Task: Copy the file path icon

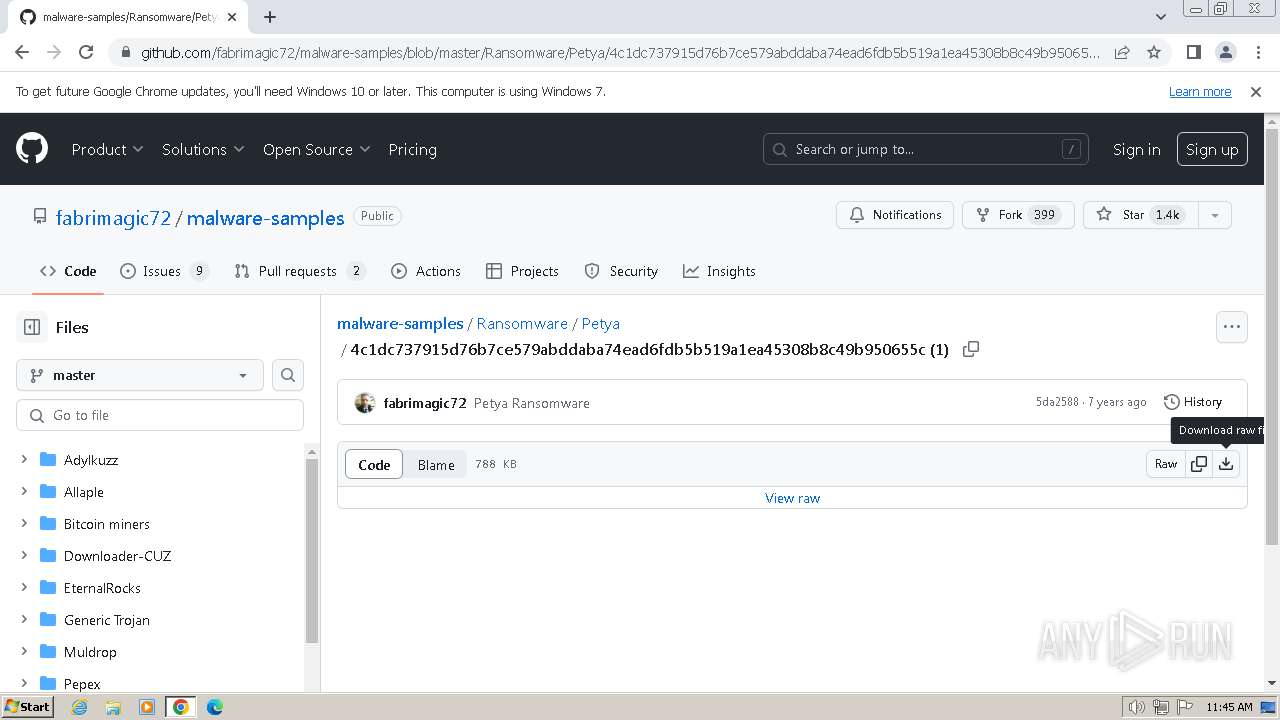Action: pyautogui.click(x=970, y=349)
